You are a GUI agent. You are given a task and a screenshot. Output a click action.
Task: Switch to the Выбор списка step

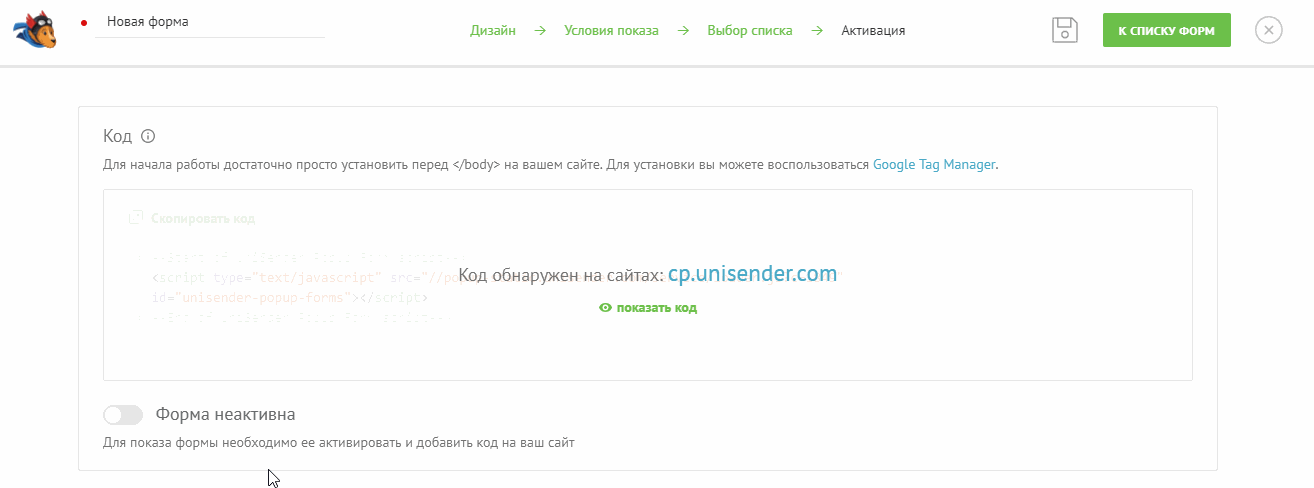(x=749, y=31)
